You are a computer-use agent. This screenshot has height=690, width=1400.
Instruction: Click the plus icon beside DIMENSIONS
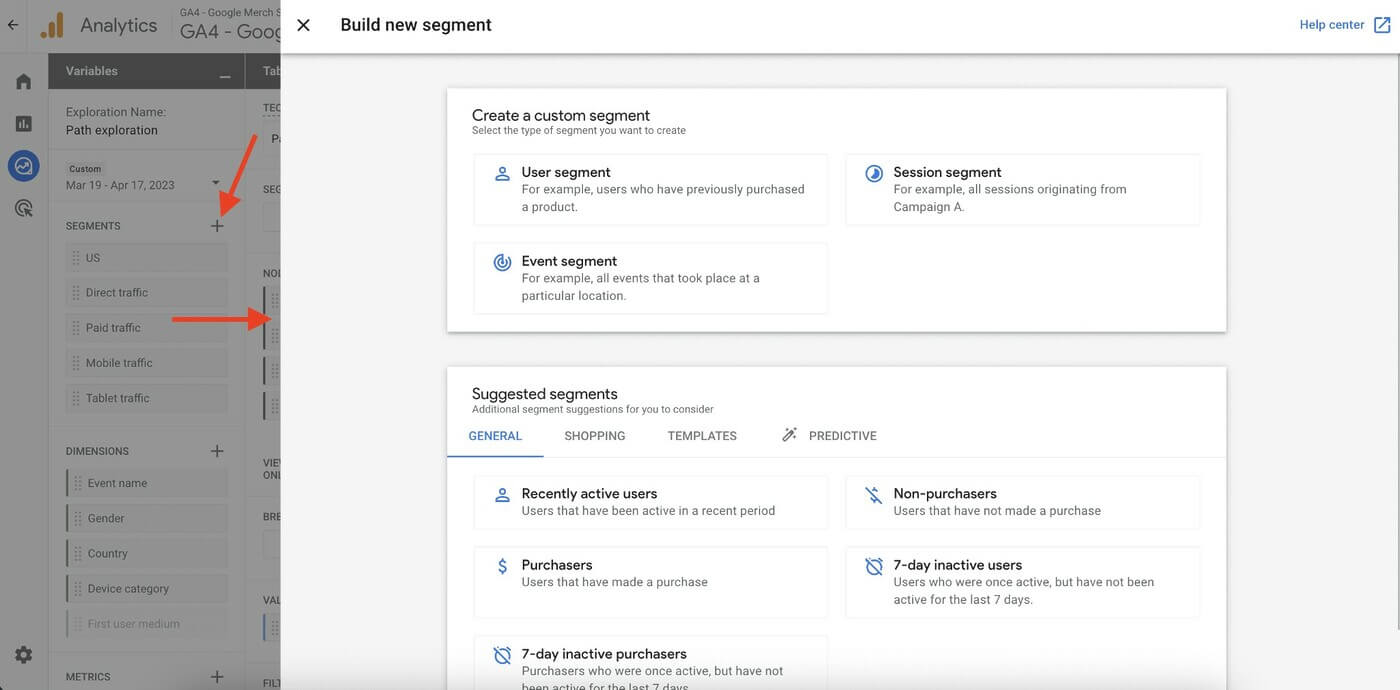pos(216,450)
